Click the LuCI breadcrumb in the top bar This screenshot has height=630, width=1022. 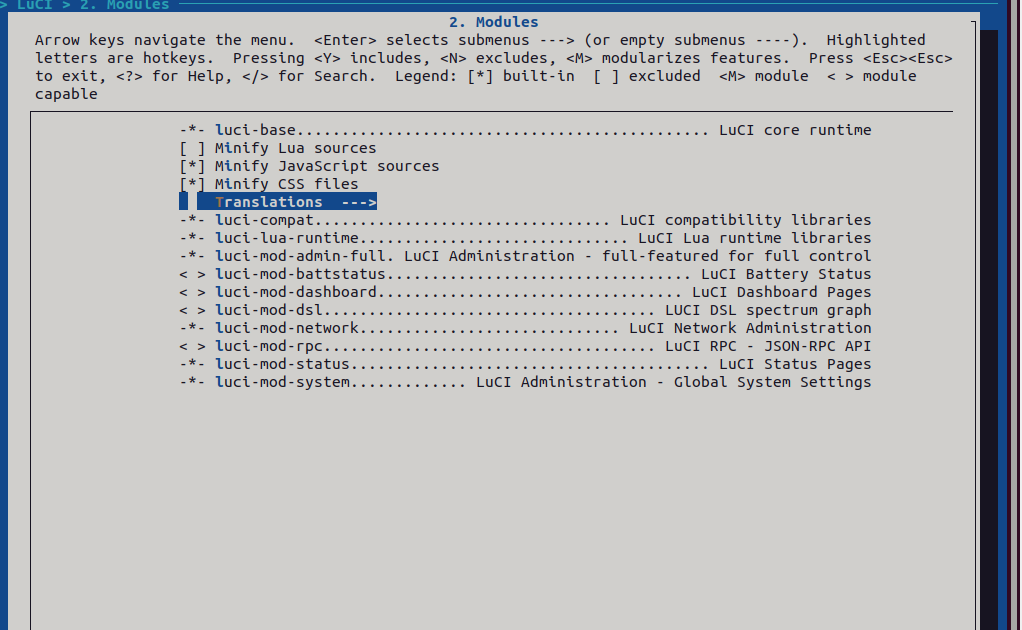(35, 5)
